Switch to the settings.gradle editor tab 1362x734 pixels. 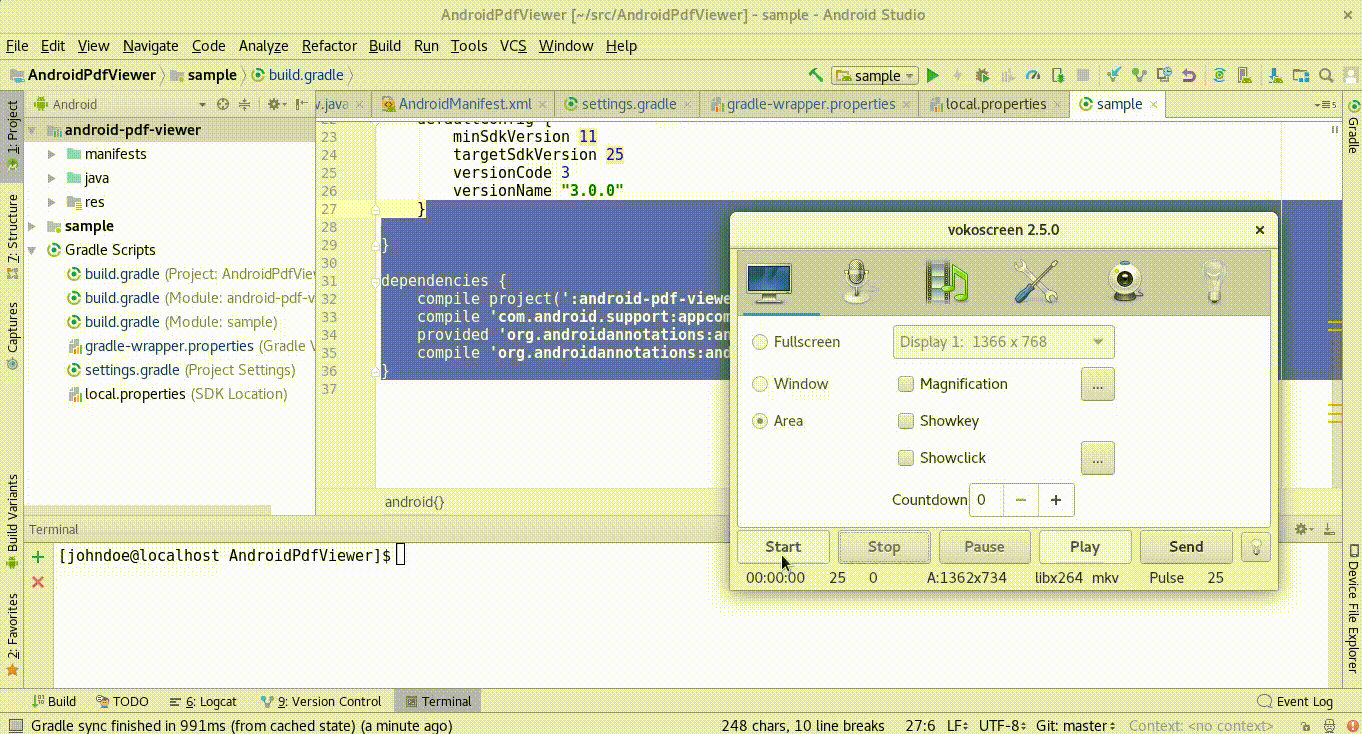pyautogui.click(x=628, y=104)
